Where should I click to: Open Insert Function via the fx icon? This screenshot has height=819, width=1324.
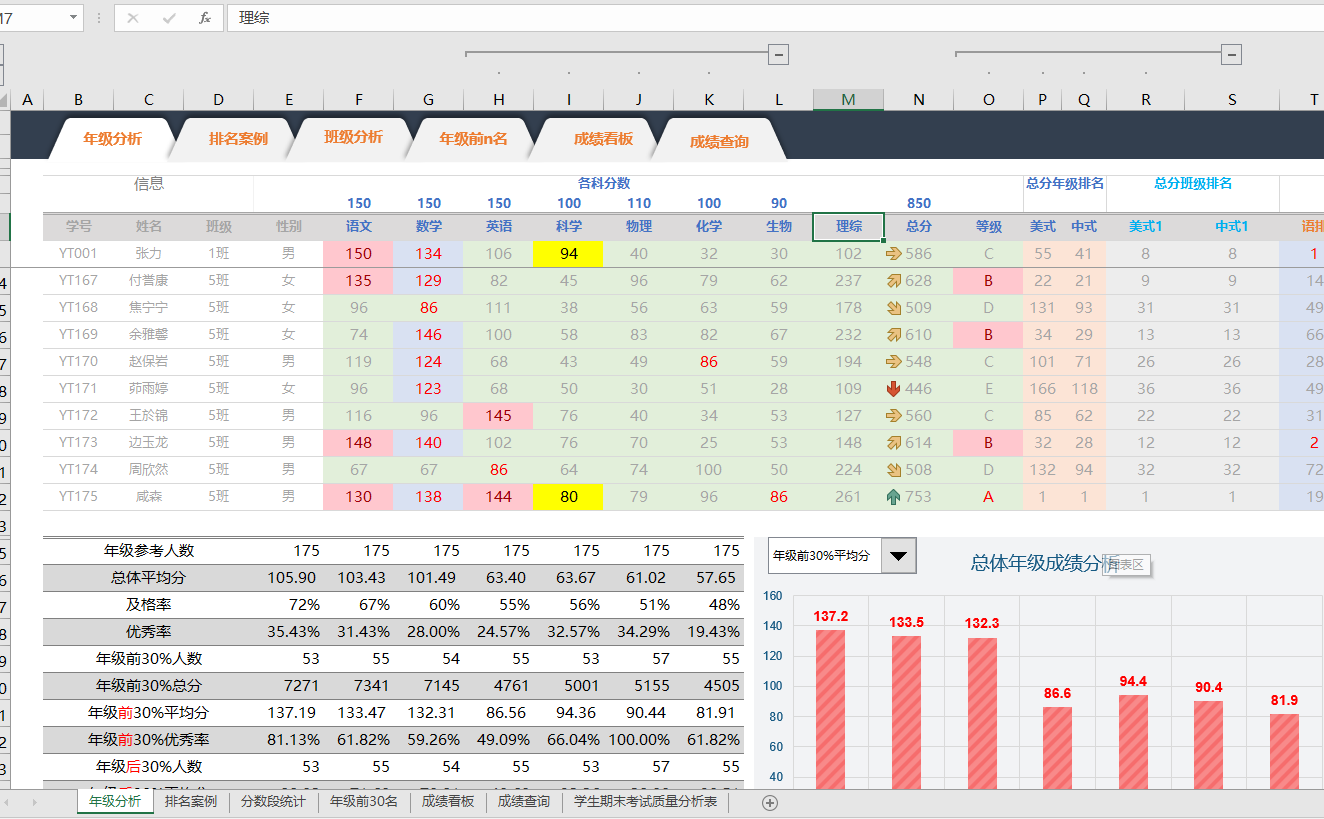205,18
